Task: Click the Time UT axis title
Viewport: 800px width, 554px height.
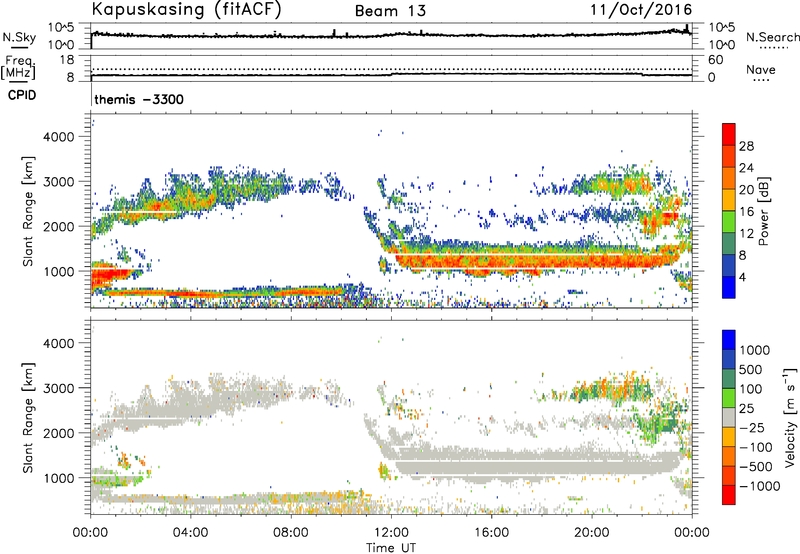Action: 391,548
